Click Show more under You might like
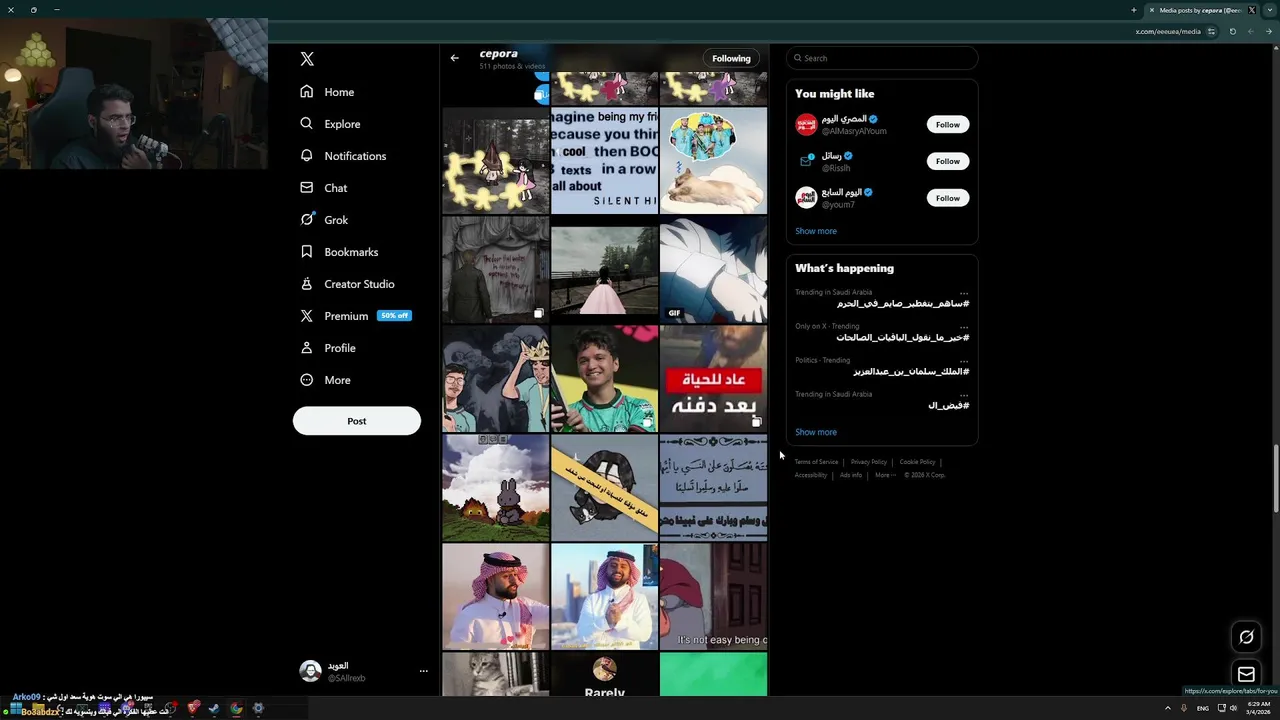This screenshot has width=1280, height=720. 816,231
